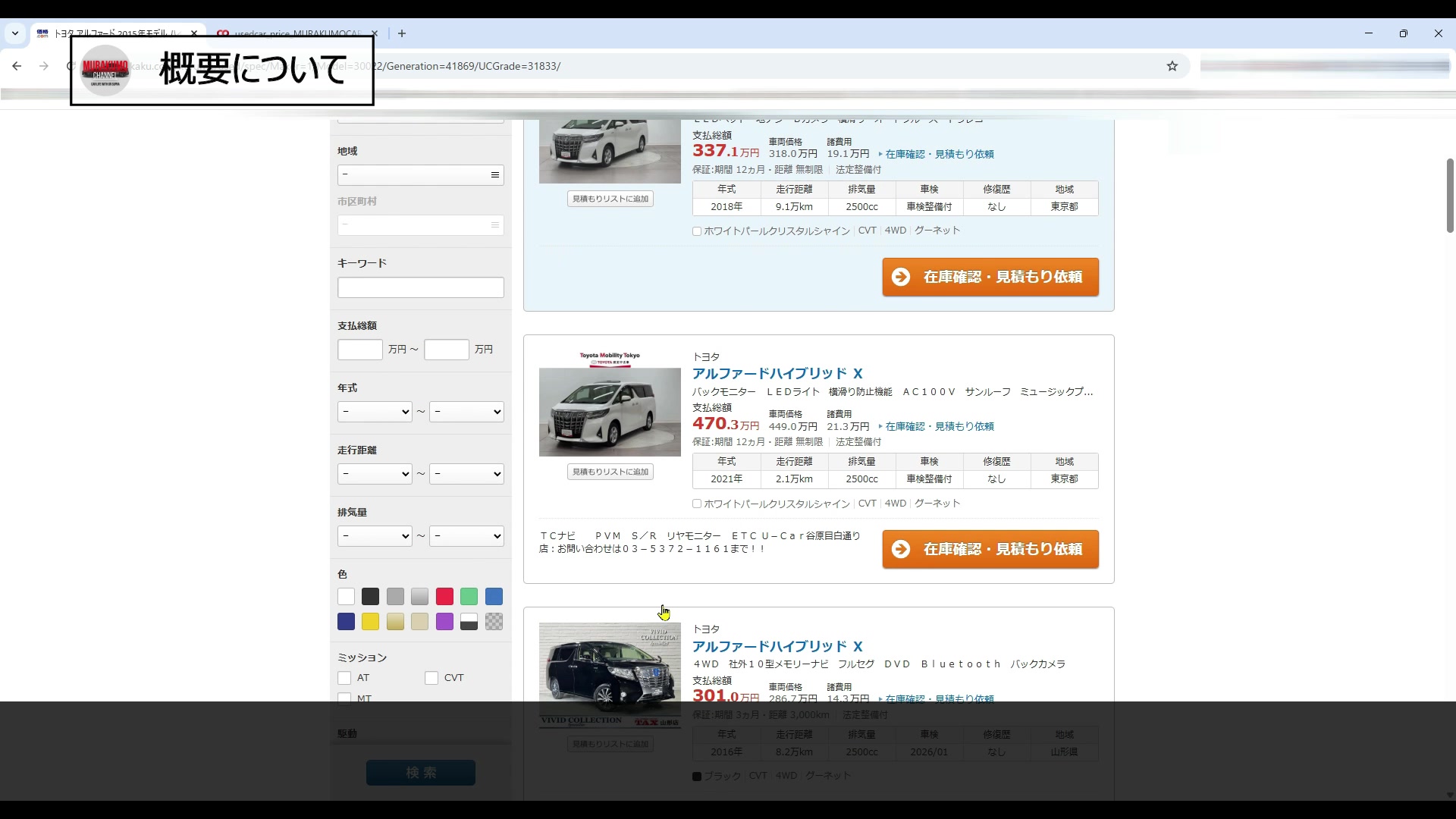Check the CVT transmission checkbox
Image resolution: width=1456 pixels, height=819 pixels.
(x=431, y=678)
